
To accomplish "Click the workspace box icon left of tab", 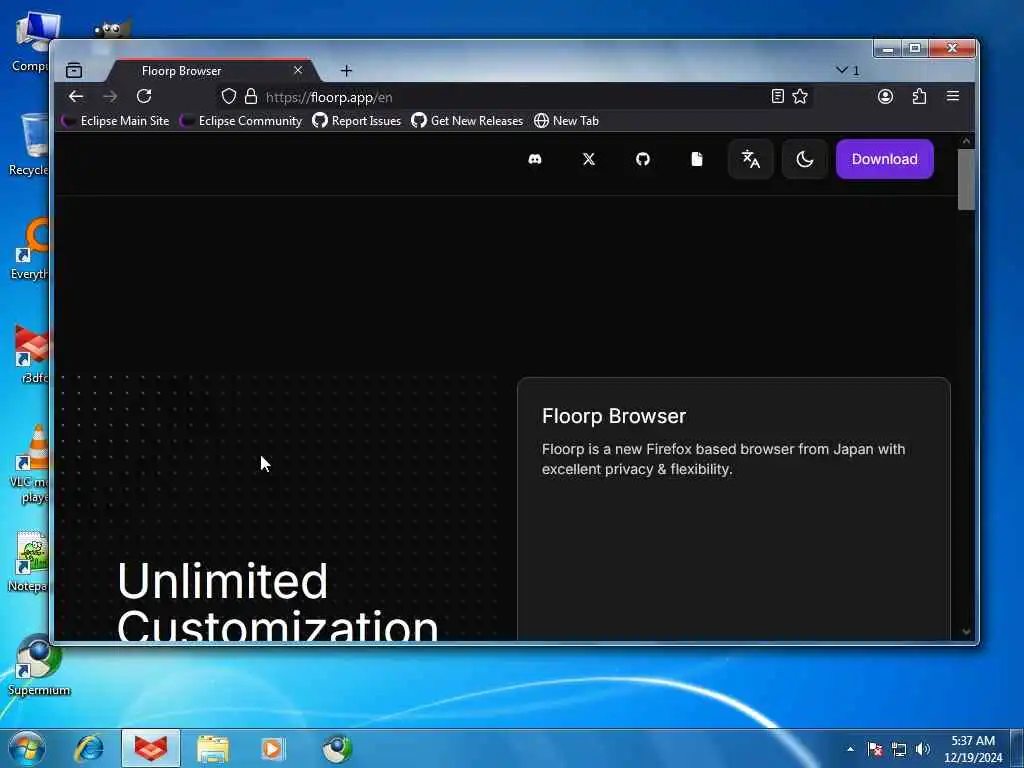I will tap(74, 71).
